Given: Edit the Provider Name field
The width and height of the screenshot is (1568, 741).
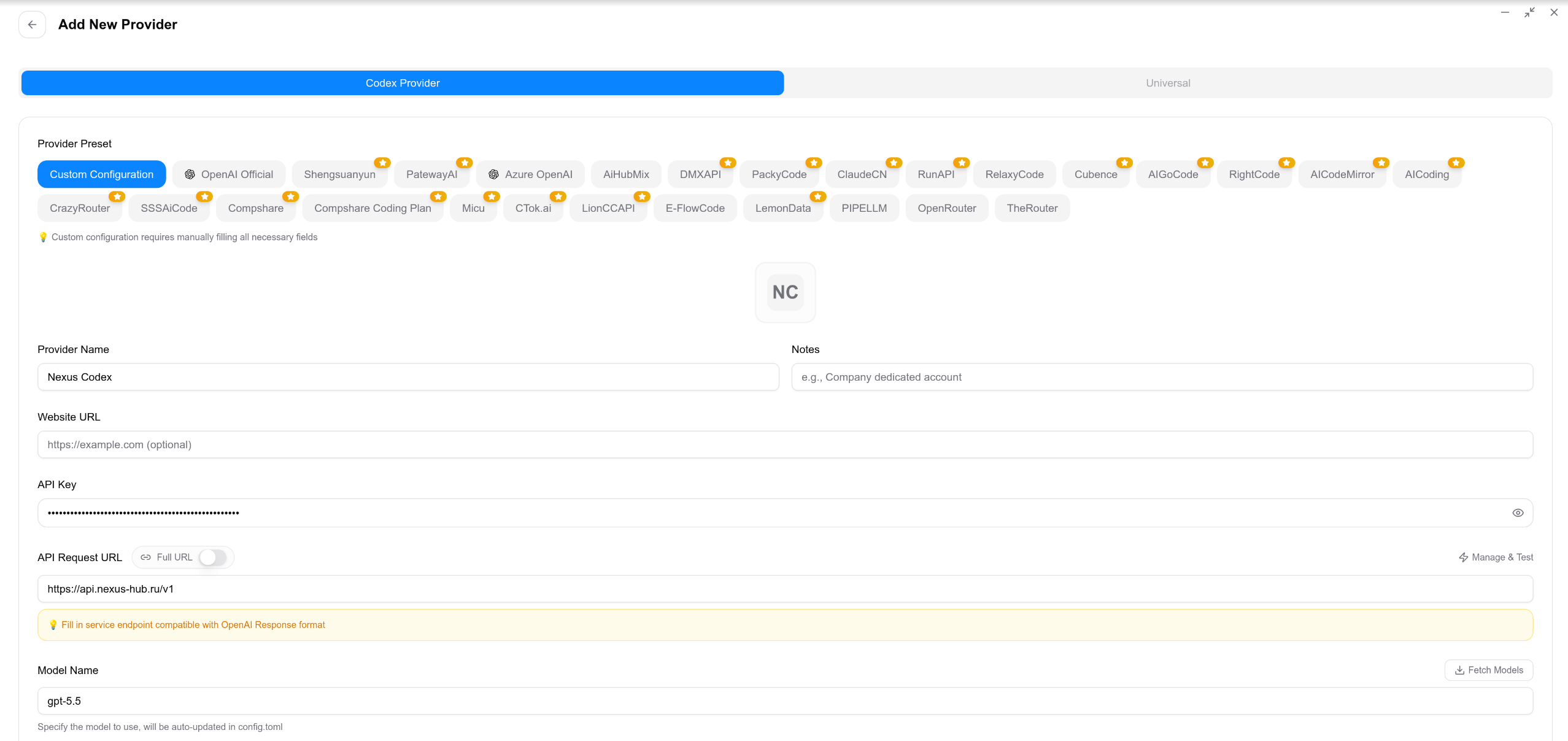Looking at the screenshot, I should tap(408, 377).
